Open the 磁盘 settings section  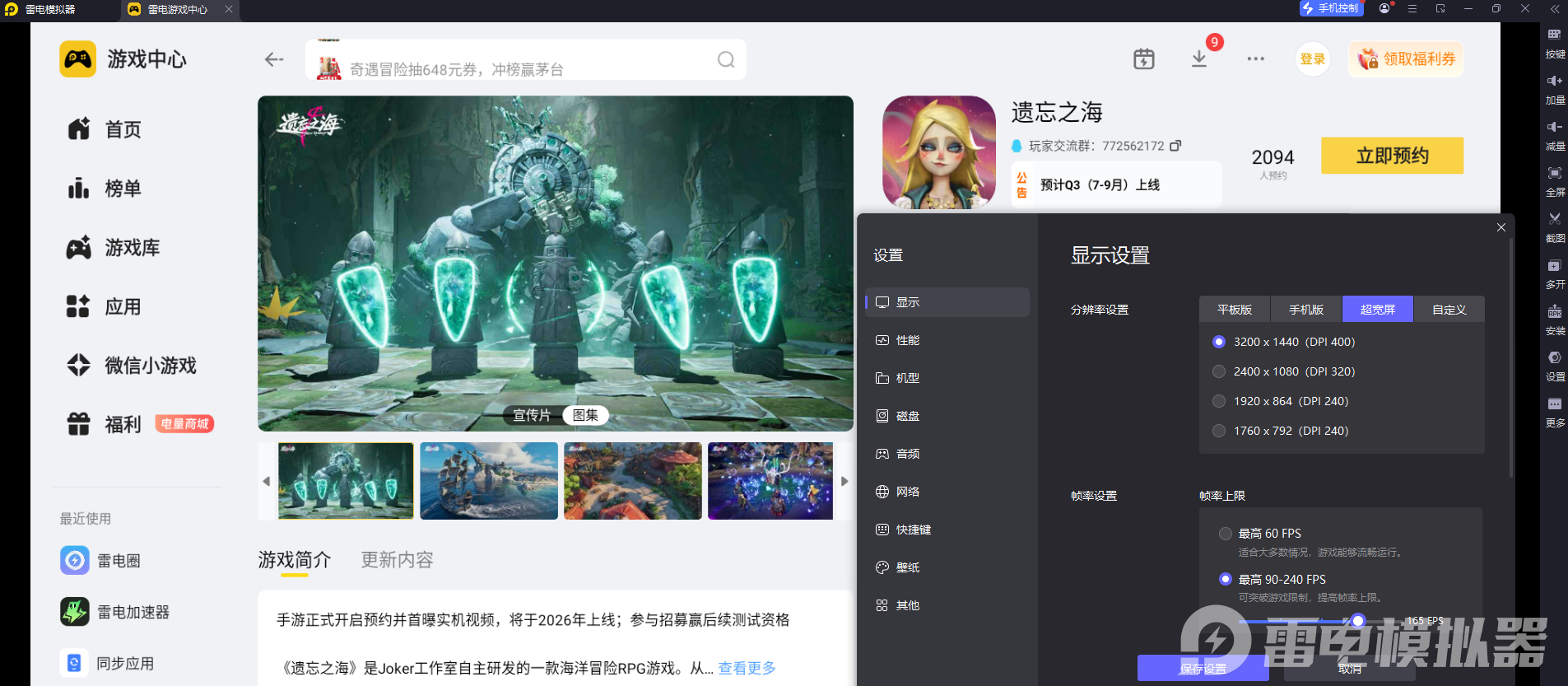[947, 416]
